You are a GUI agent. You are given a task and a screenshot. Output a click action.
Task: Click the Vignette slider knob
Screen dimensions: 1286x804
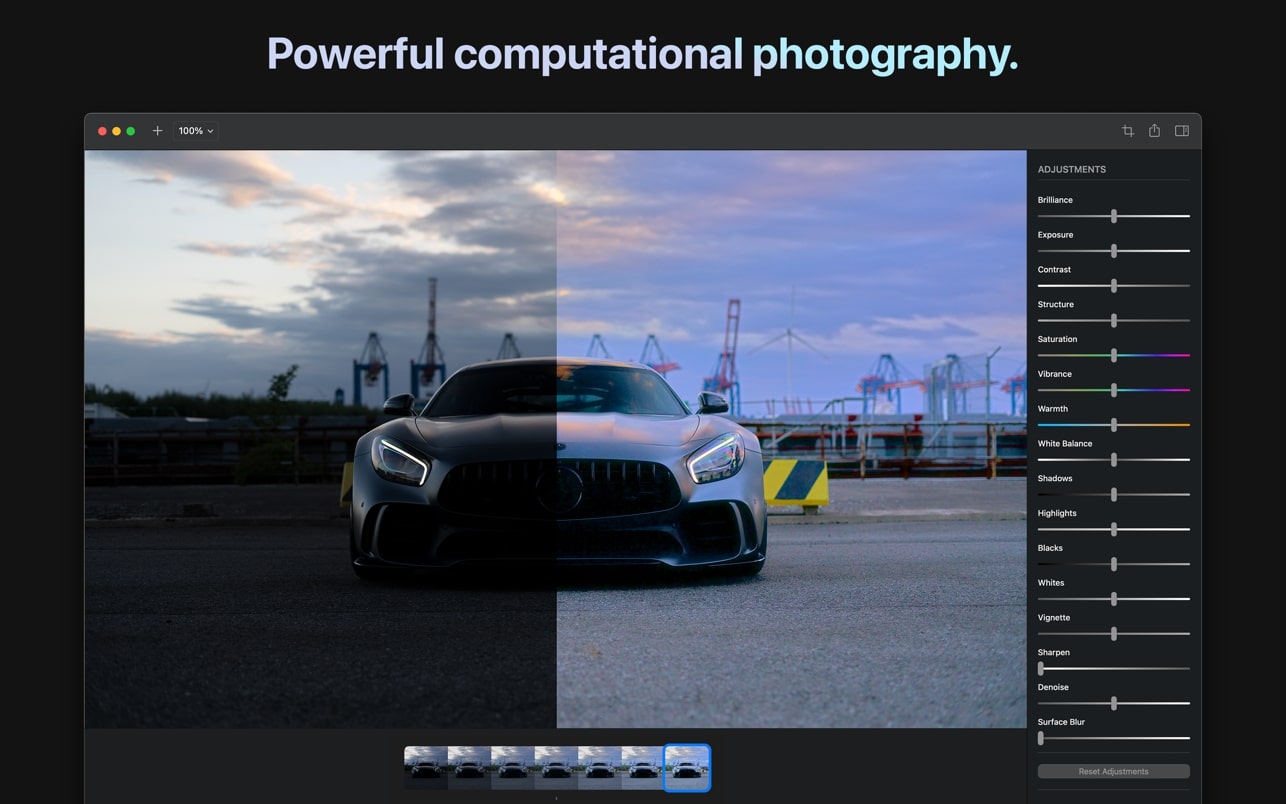(1113, 634)
